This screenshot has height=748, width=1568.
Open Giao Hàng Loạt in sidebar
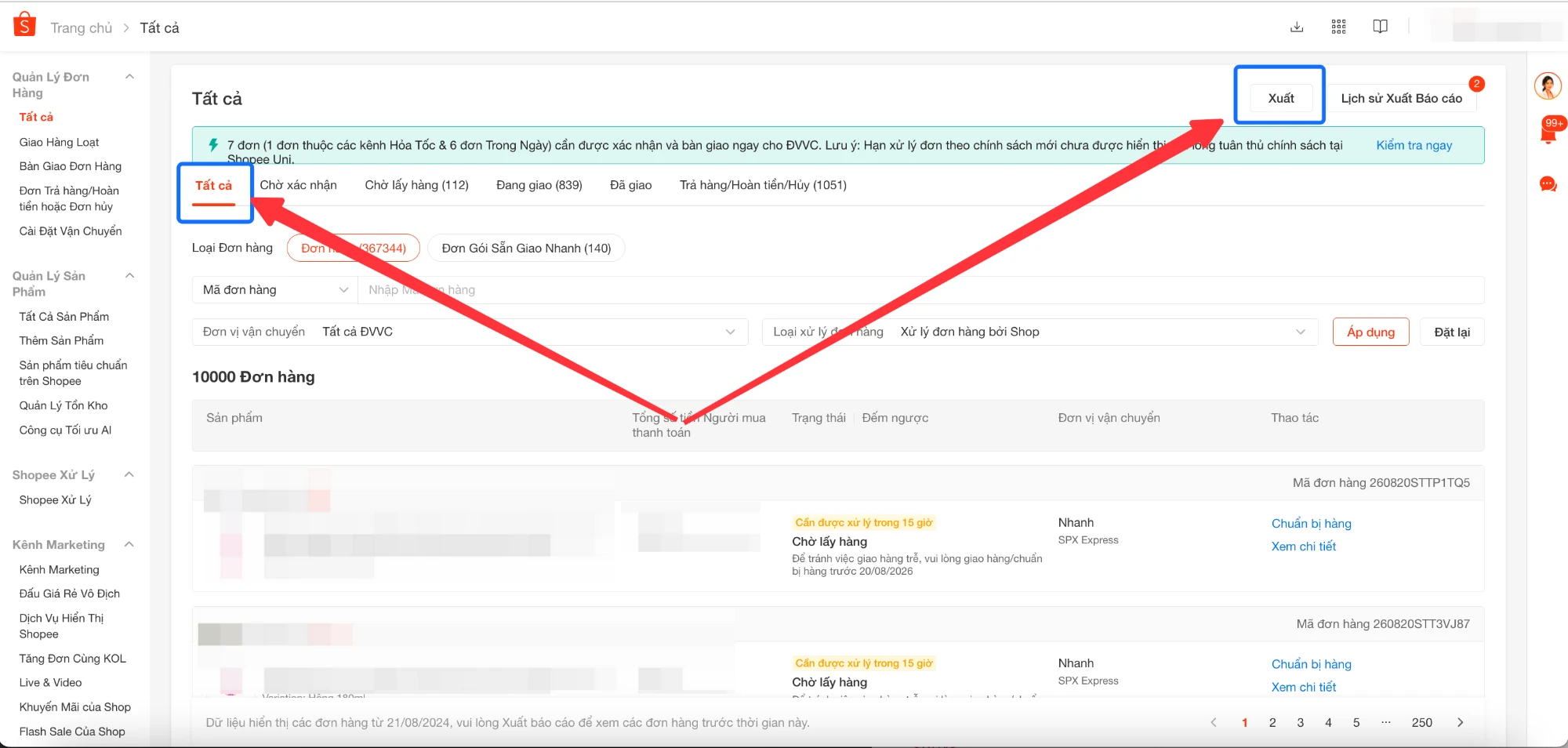click(x=59, y=142)
